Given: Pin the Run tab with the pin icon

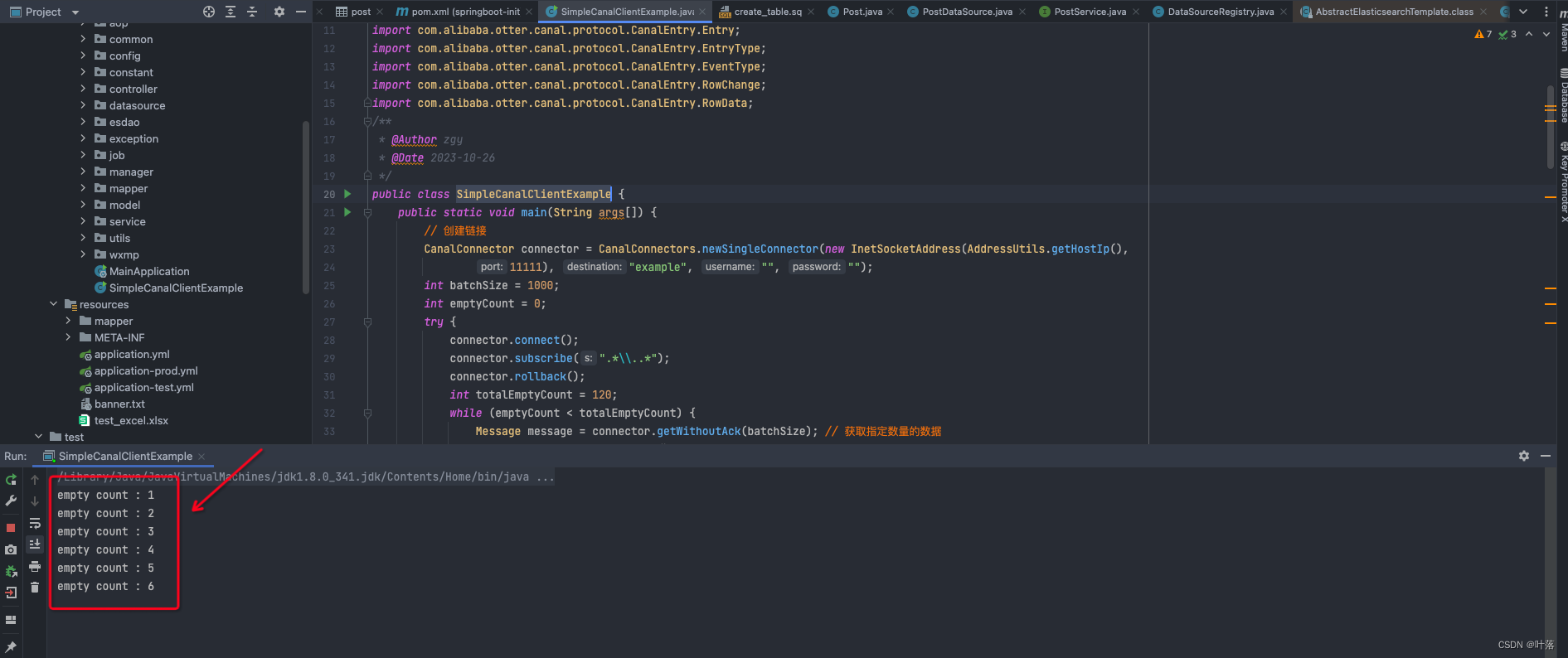Looking at the screenshot, I should tap(11, 646).
